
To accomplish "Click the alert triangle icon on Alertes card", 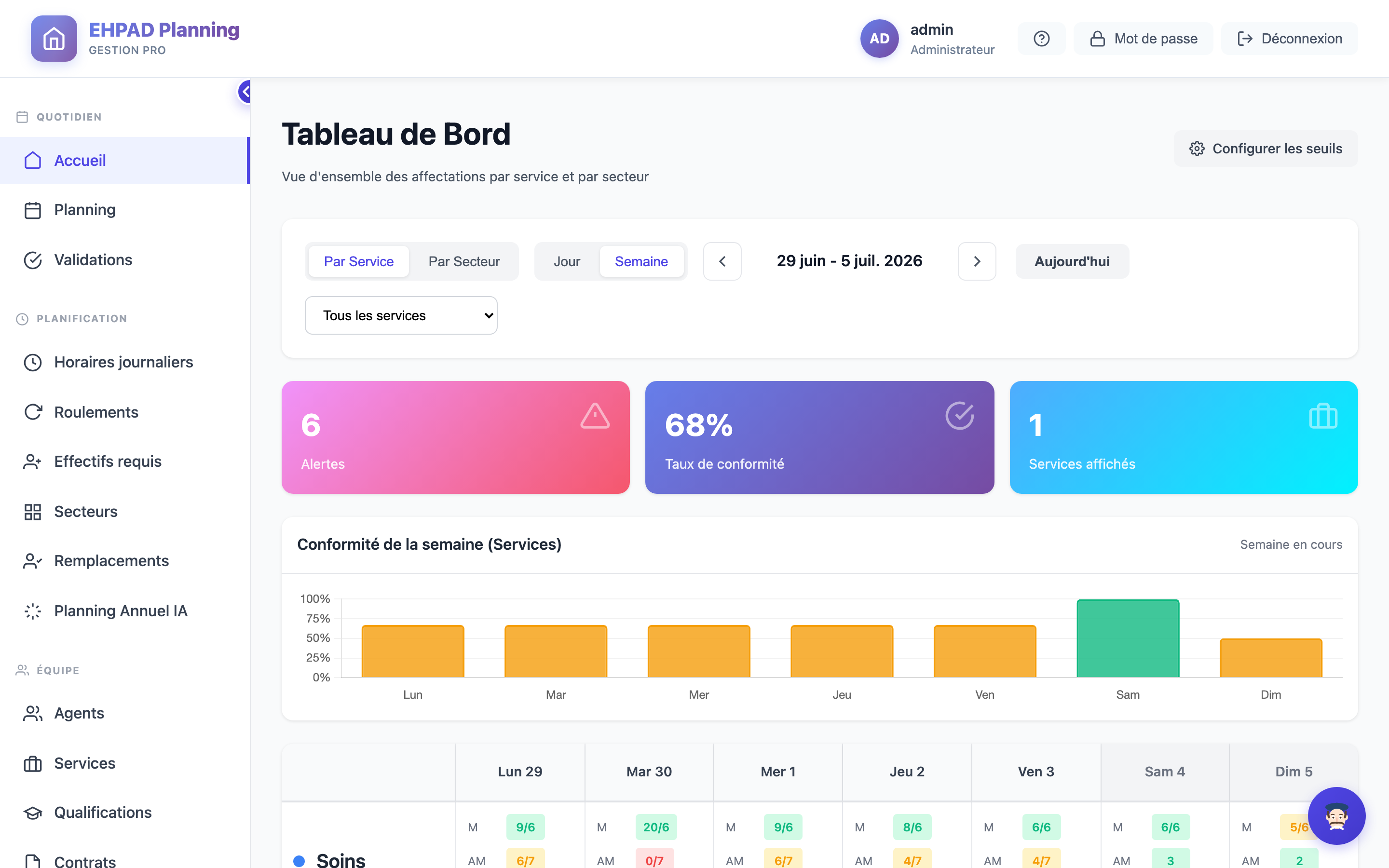I will click(x=595, y=416).
